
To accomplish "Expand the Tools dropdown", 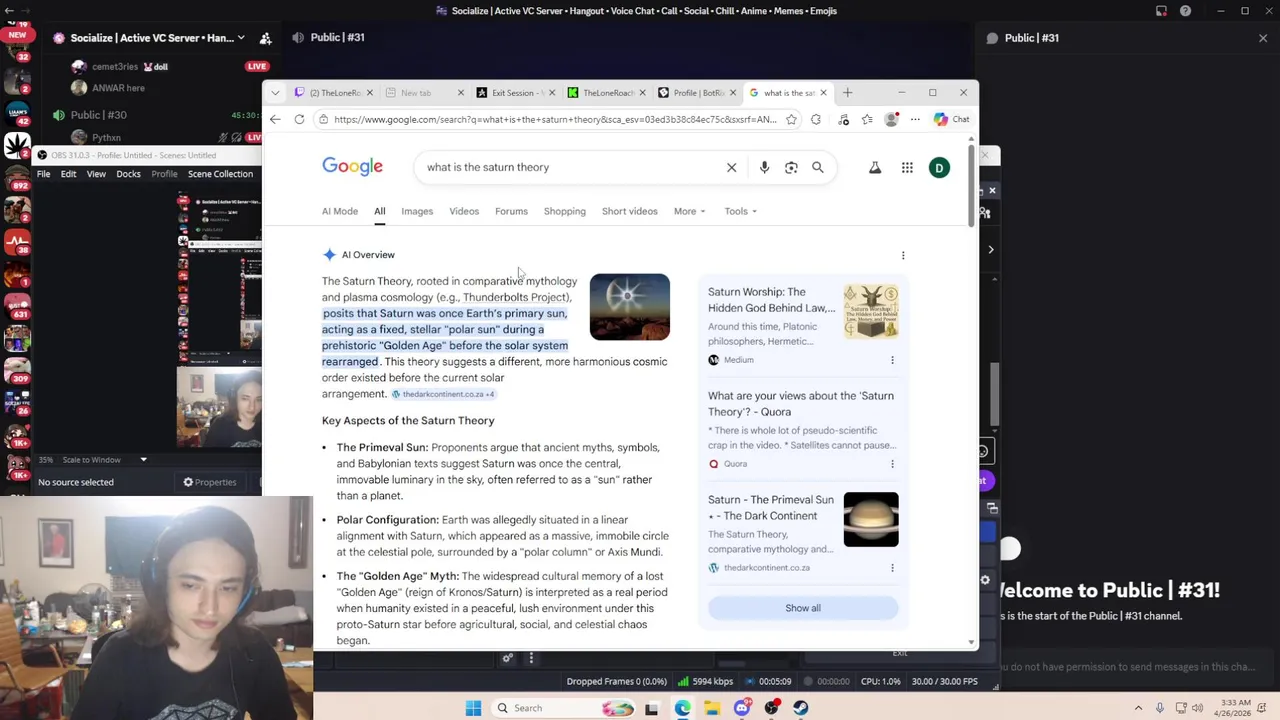I will 741,211.
